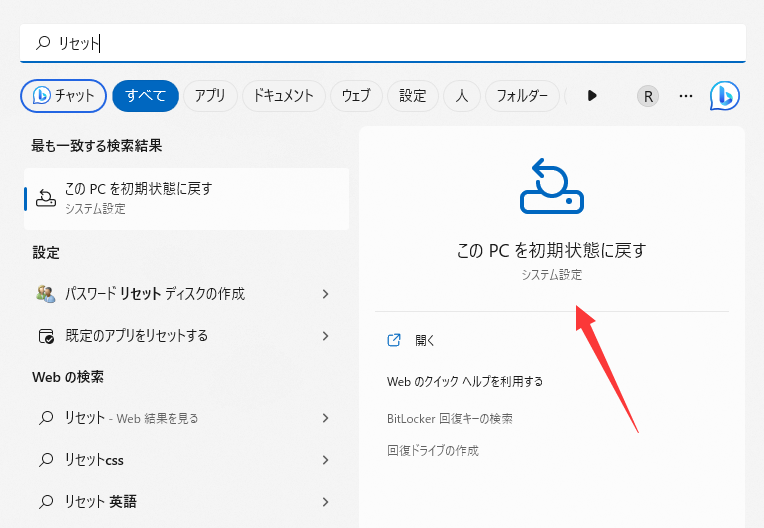
Task: Expand chevron for 既定のアプリをリセットする
Action: coord(325,336)
